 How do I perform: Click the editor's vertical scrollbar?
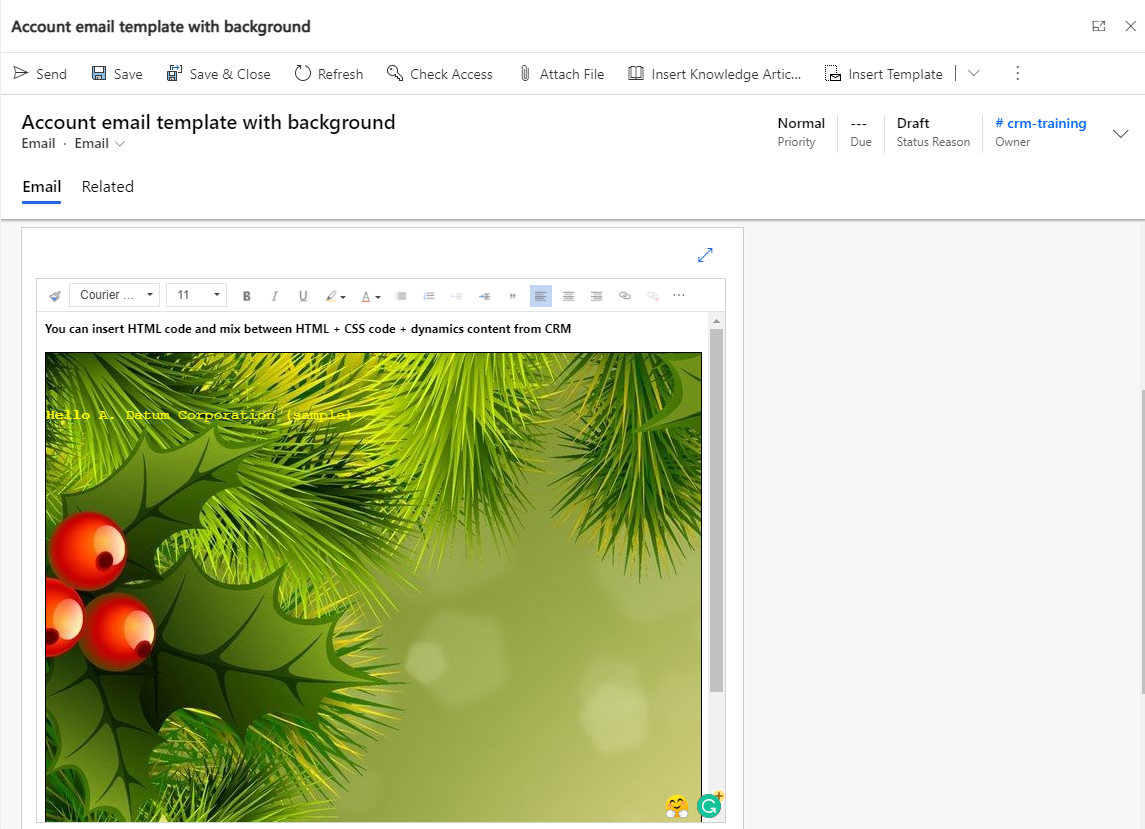click(716, 500)
